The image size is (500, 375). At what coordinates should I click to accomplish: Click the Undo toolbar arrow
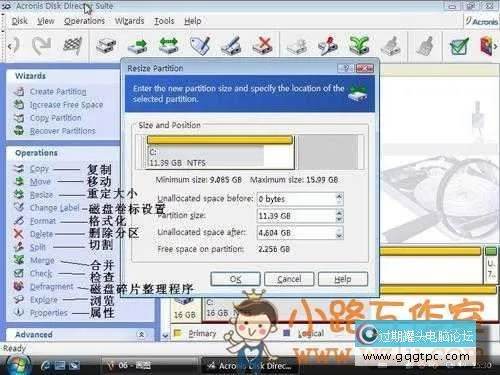(x=15, y=46)
